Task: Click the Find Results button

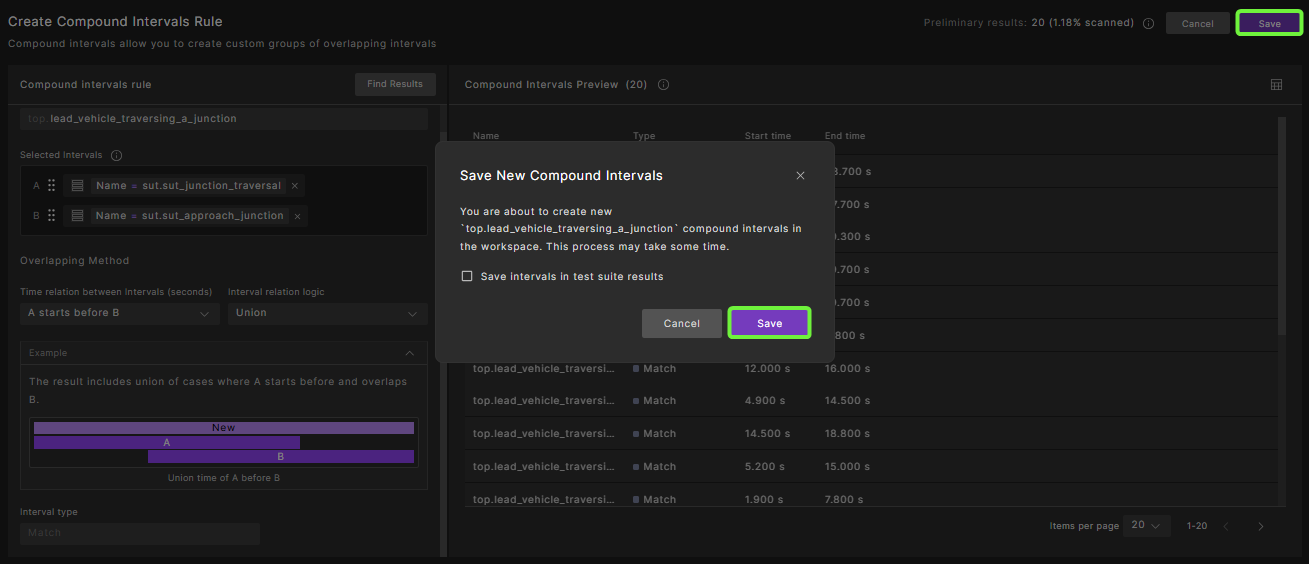Action: point(395,85)
